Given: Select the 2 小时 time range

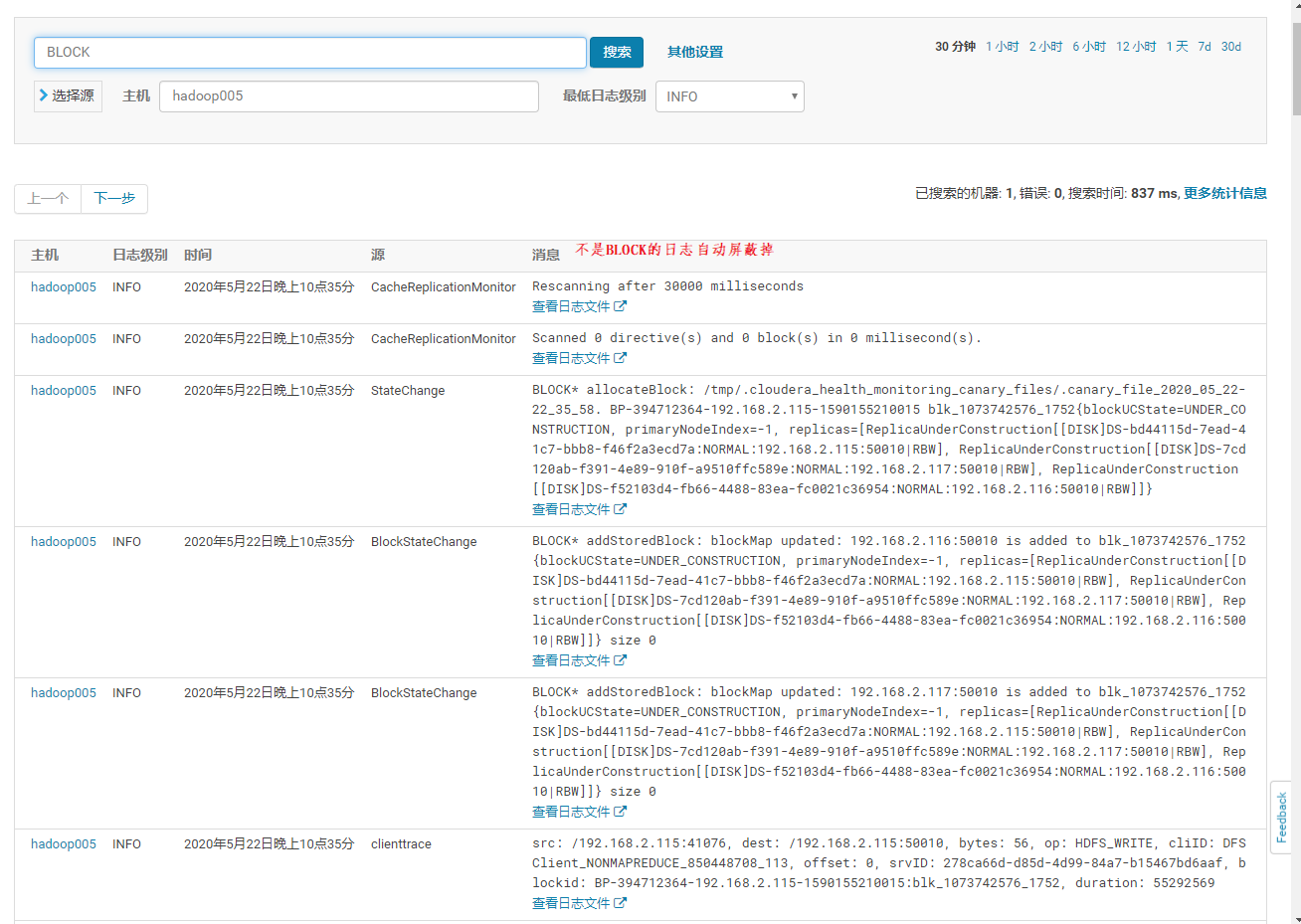Looking at the screenshot, I should point(1045,47).
